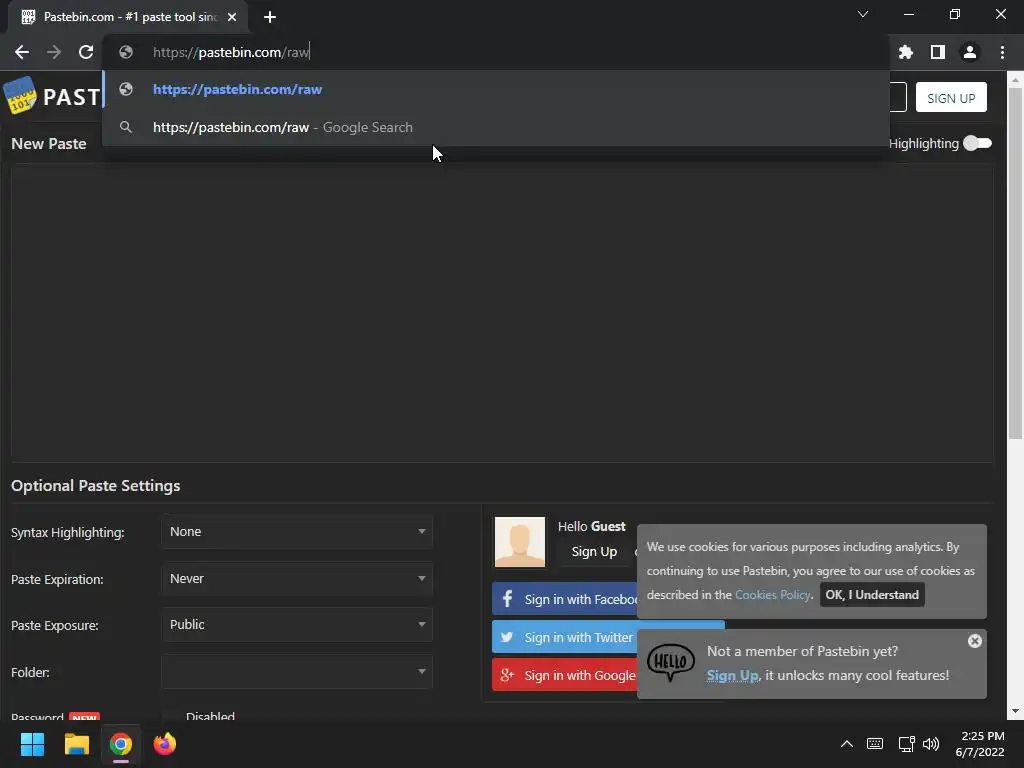This screenshot has width=1024, height=768.
Task: Toggle the Syntax Highlighting switch
Action: (x=977, y=143)
